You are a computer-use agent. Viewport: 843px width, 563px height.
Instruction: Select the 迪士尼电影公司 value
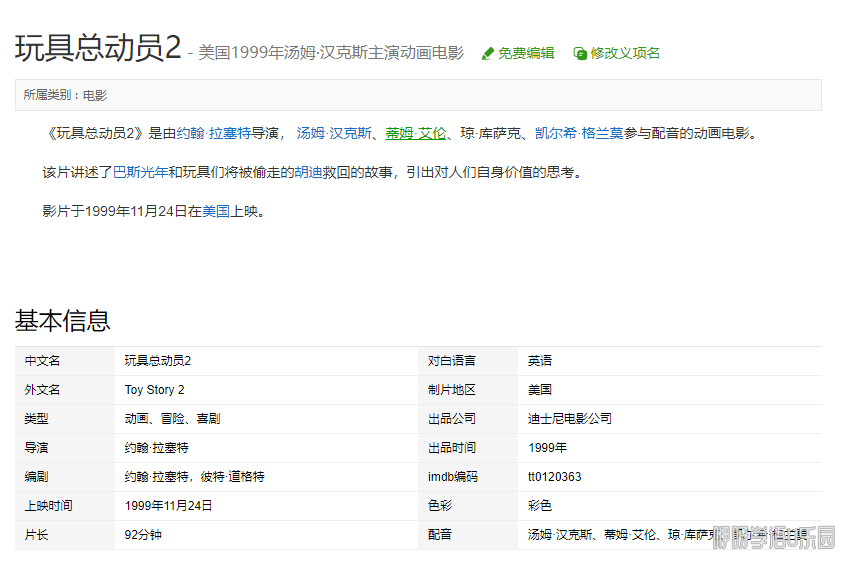tap(570, 419)
